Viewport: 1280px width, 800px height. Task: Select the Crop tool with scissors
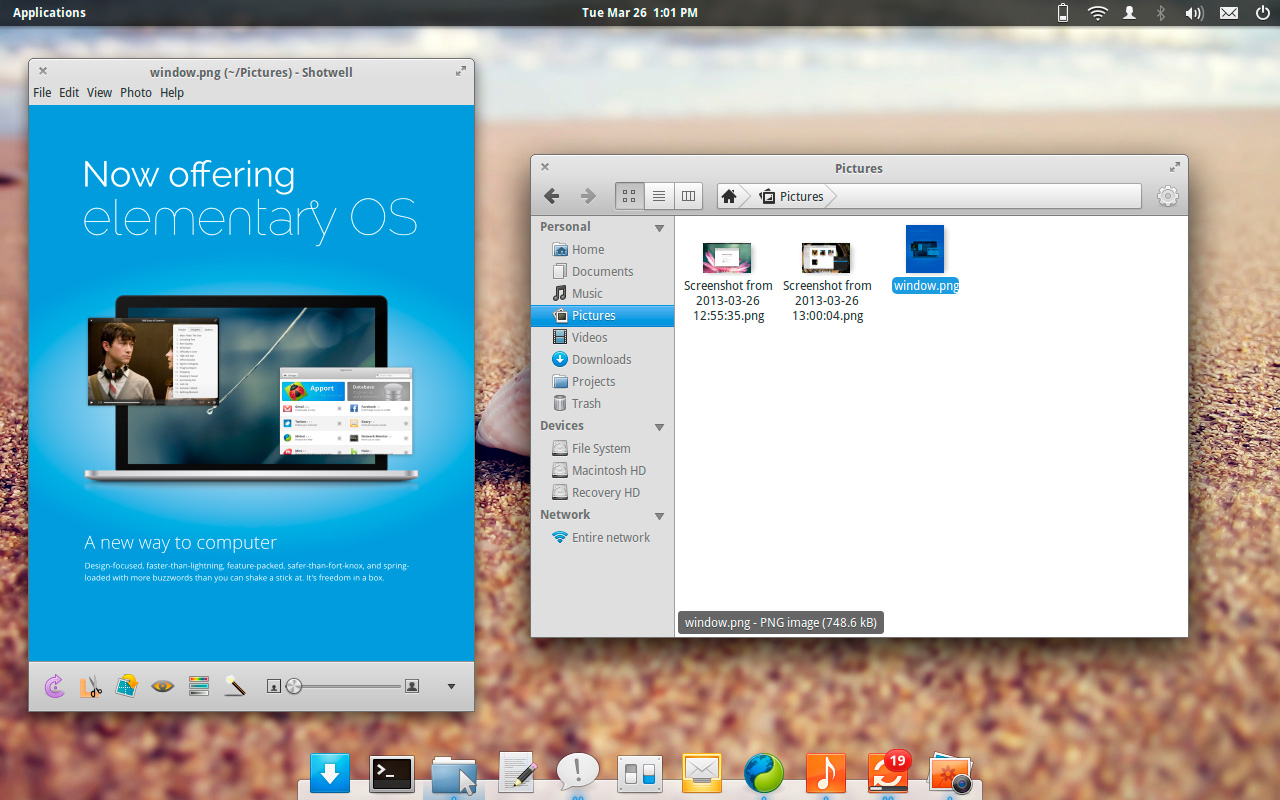(x=91, y=686)
